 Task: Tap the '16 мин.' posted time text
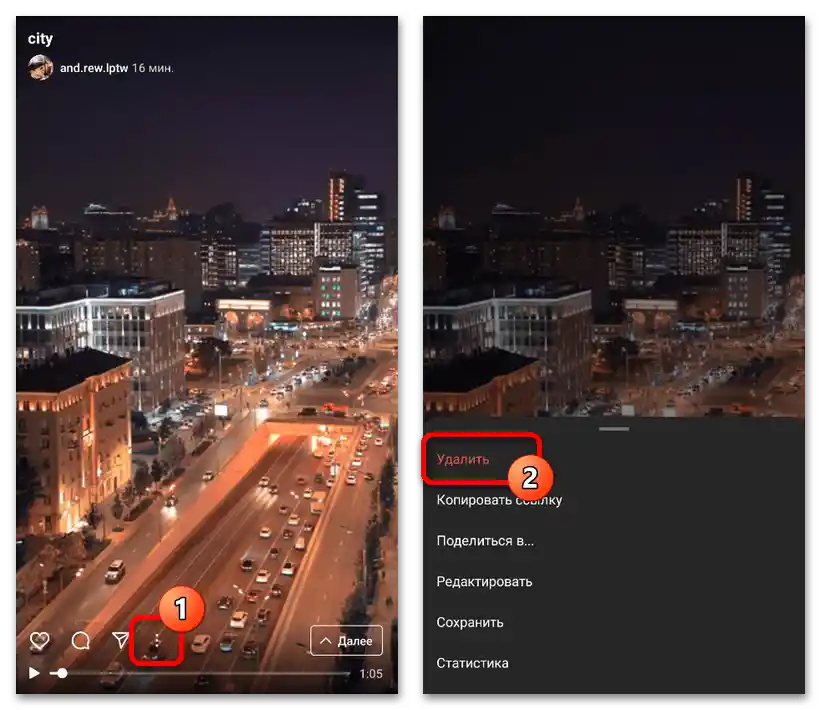[152, 68]
